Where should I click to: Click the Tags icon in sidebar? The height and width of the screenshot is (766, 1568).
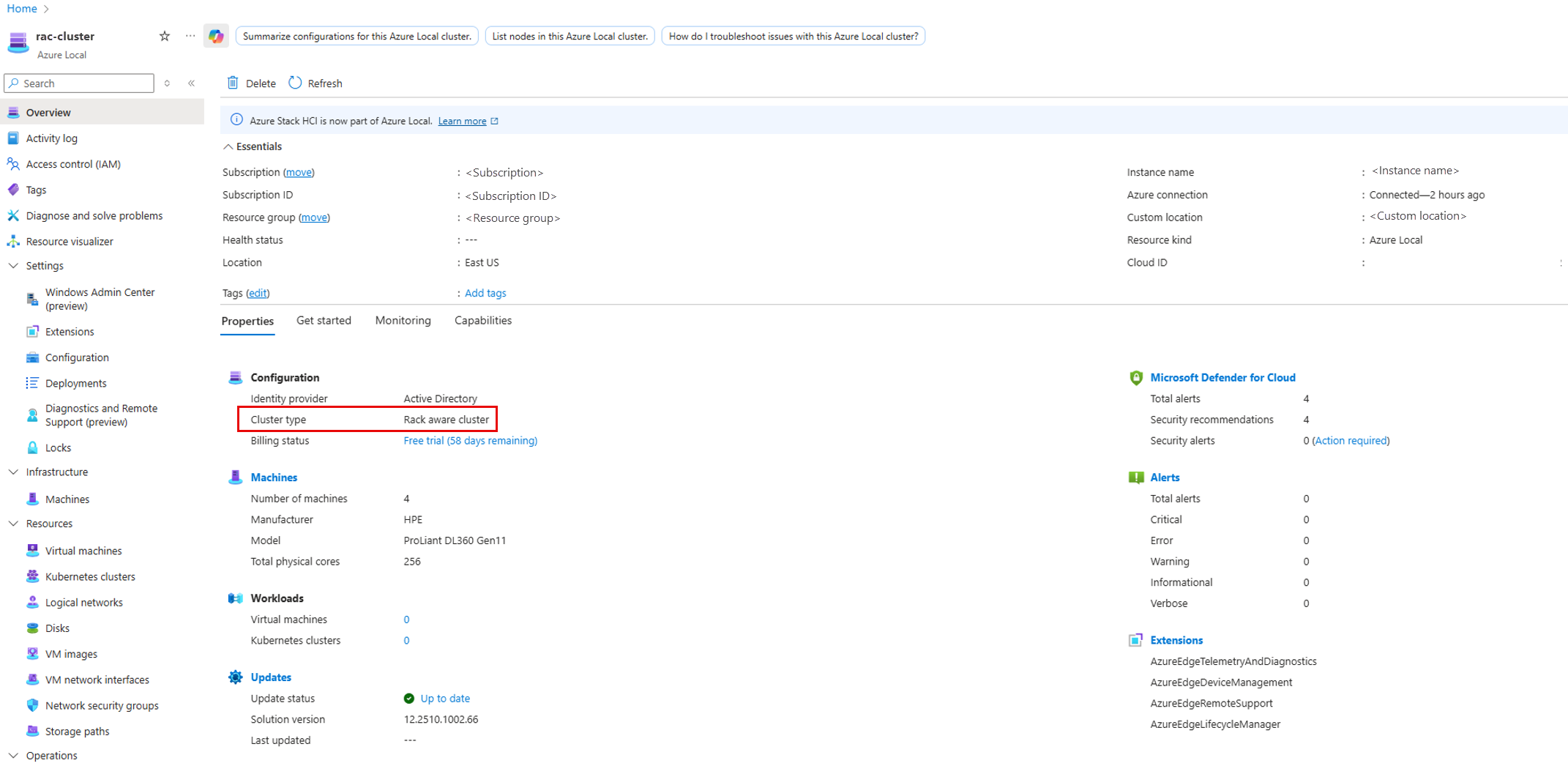[13, 190]
